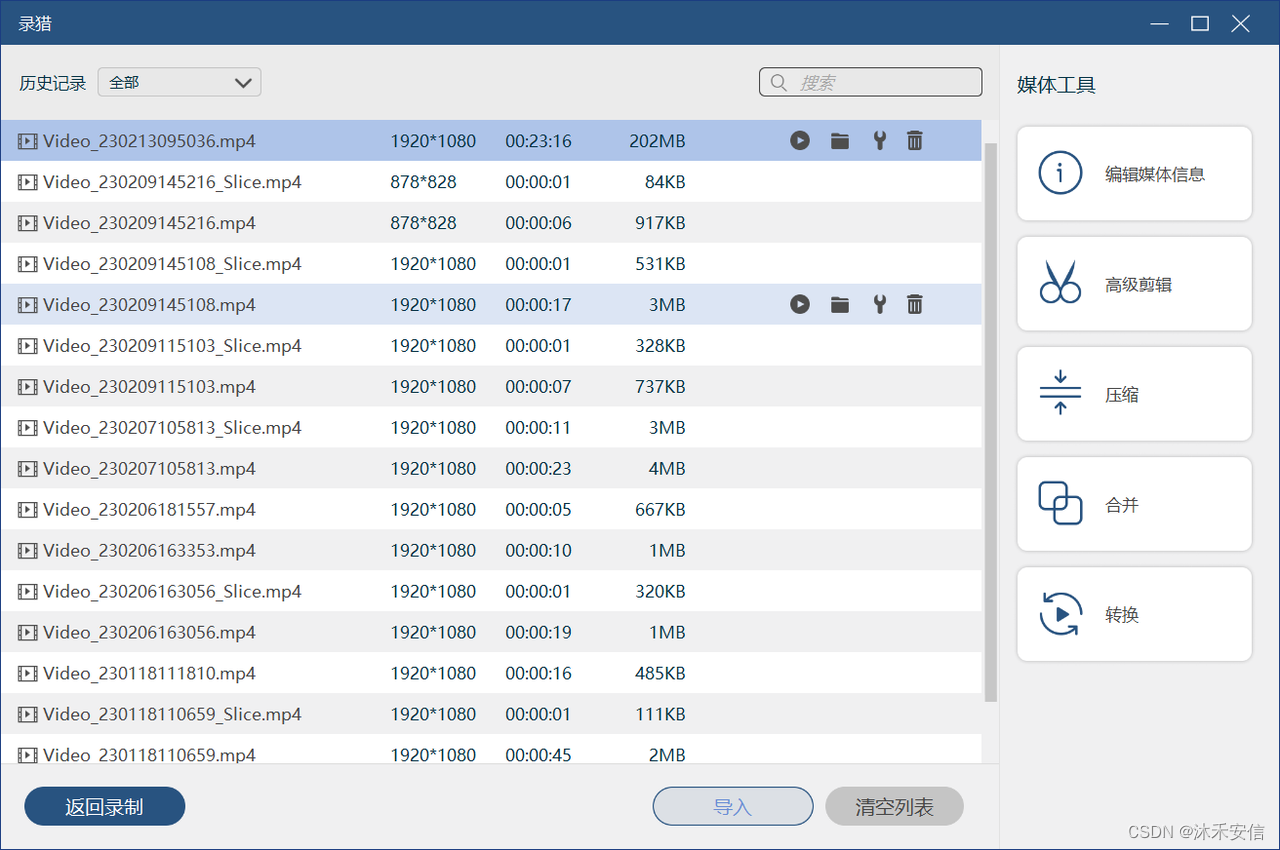Delete Video_230213095036.mp4 with trash icon
Screen dimensions: 1280x850
914,141
